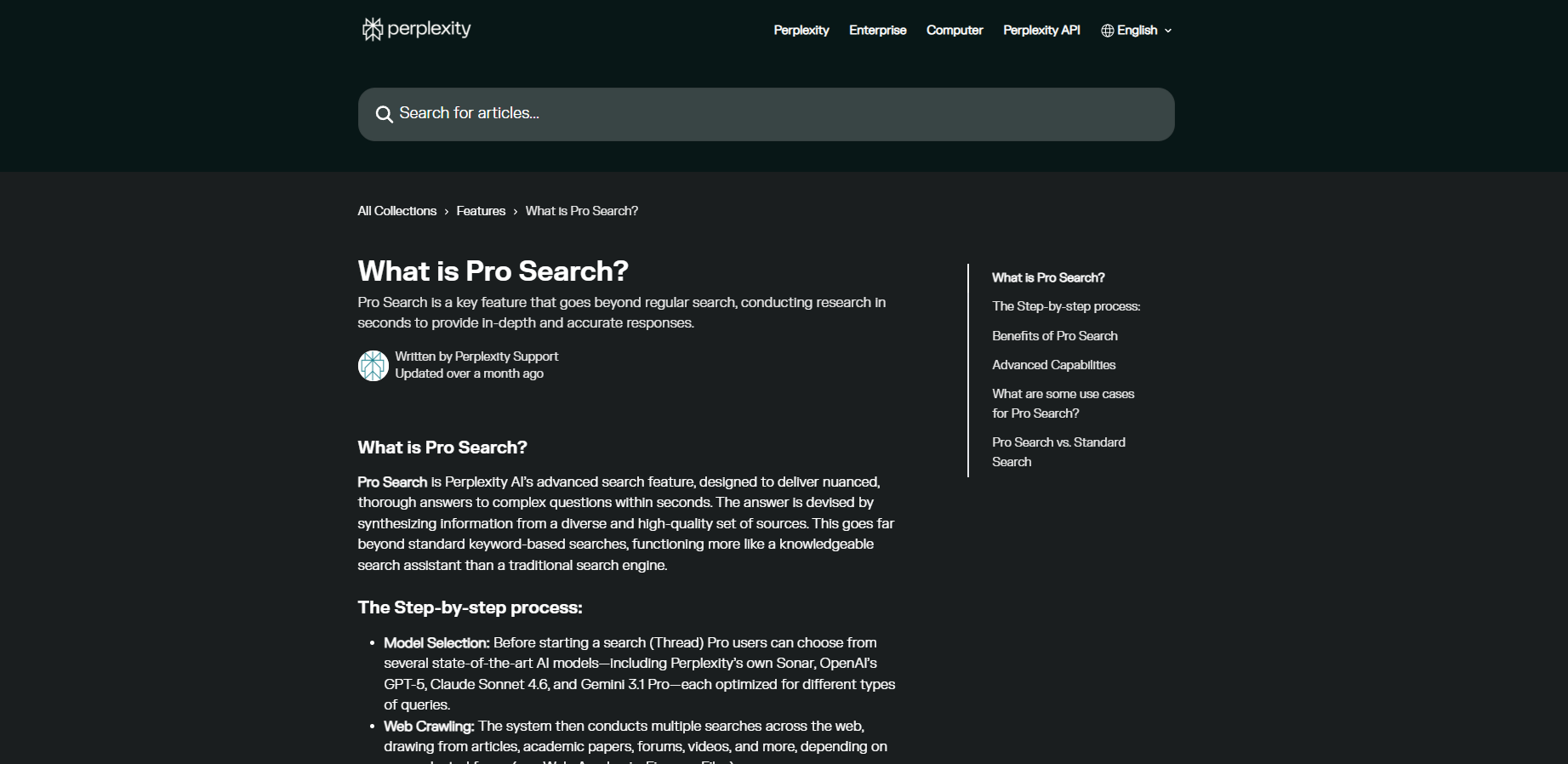
Task: Jump to 'Pro Search vs. Standard Search' section
Action: [1058, 452]
